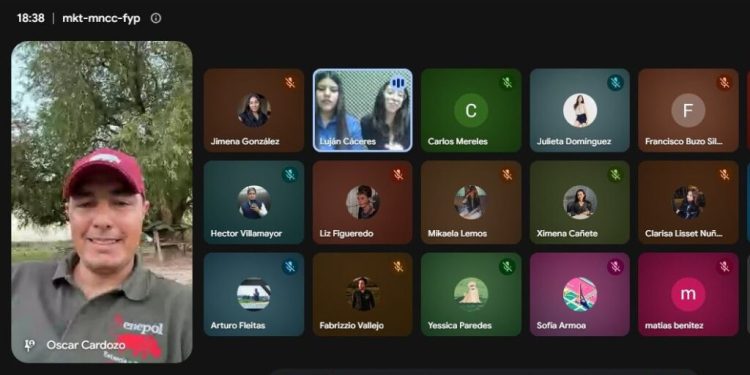
Task: Click the name label Mikaela Lemos
Action: coord(457,233)
